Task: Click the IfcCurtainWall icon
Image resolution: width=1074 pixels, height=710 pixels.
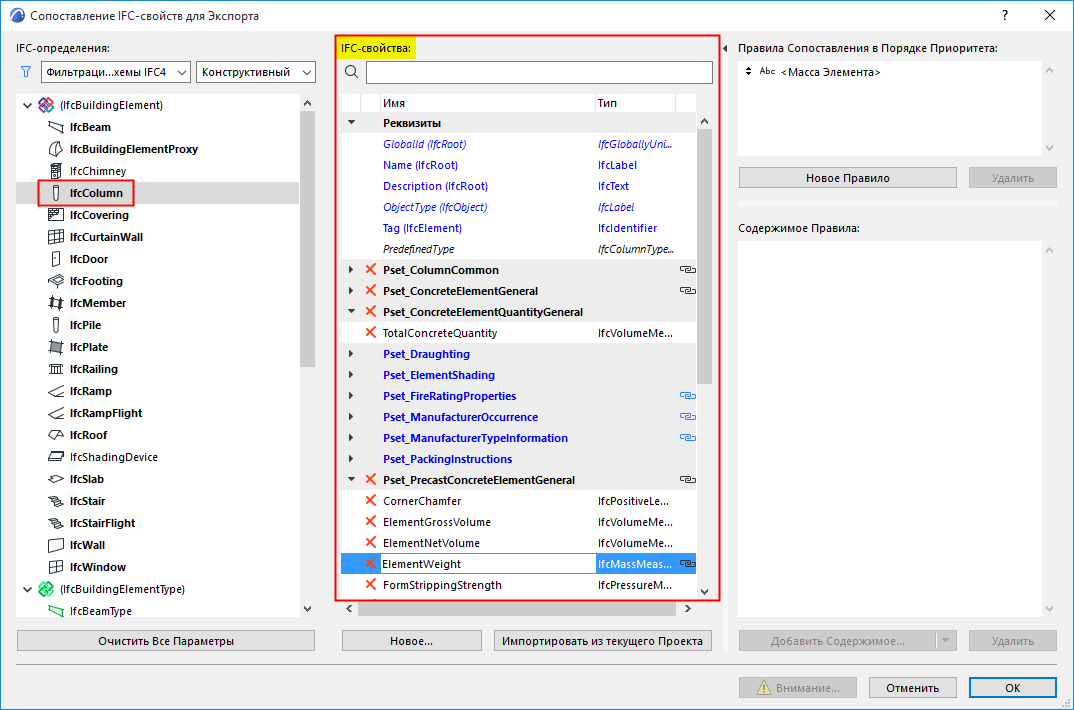Action: [55, 237]
